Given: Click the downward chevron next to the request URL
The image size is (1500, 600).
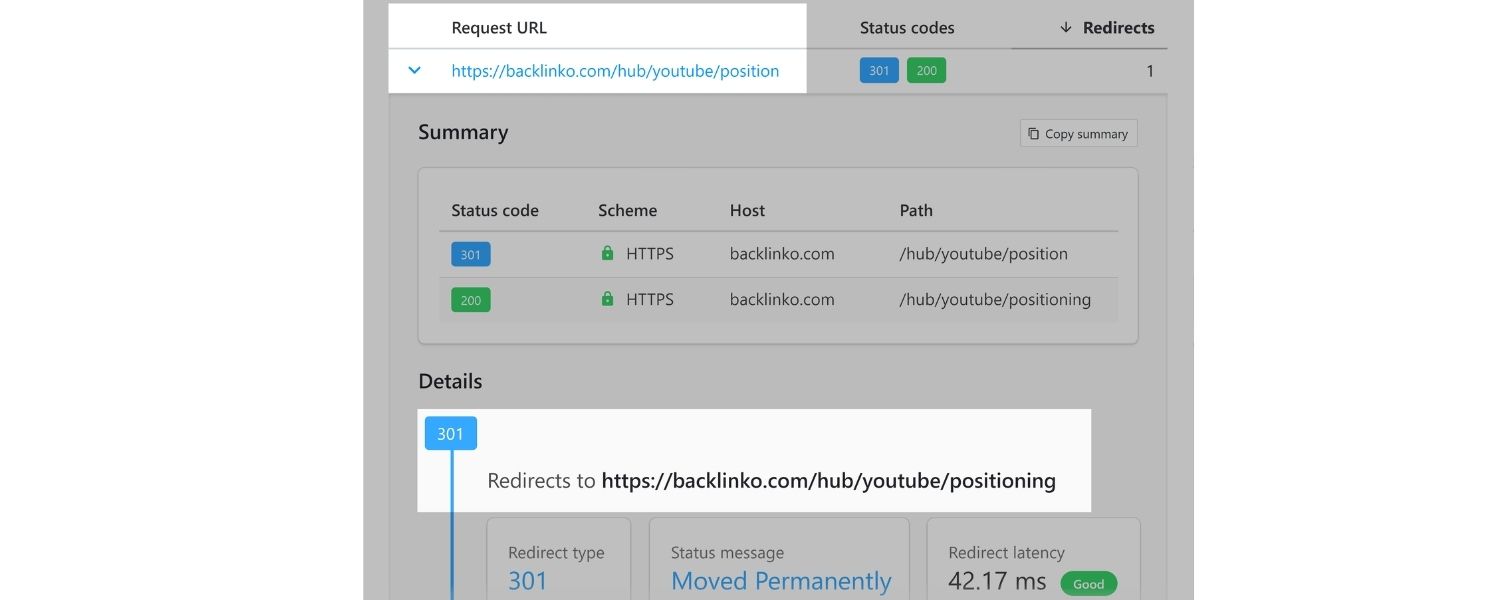Looking at the screenshot, I should point(413,70).
